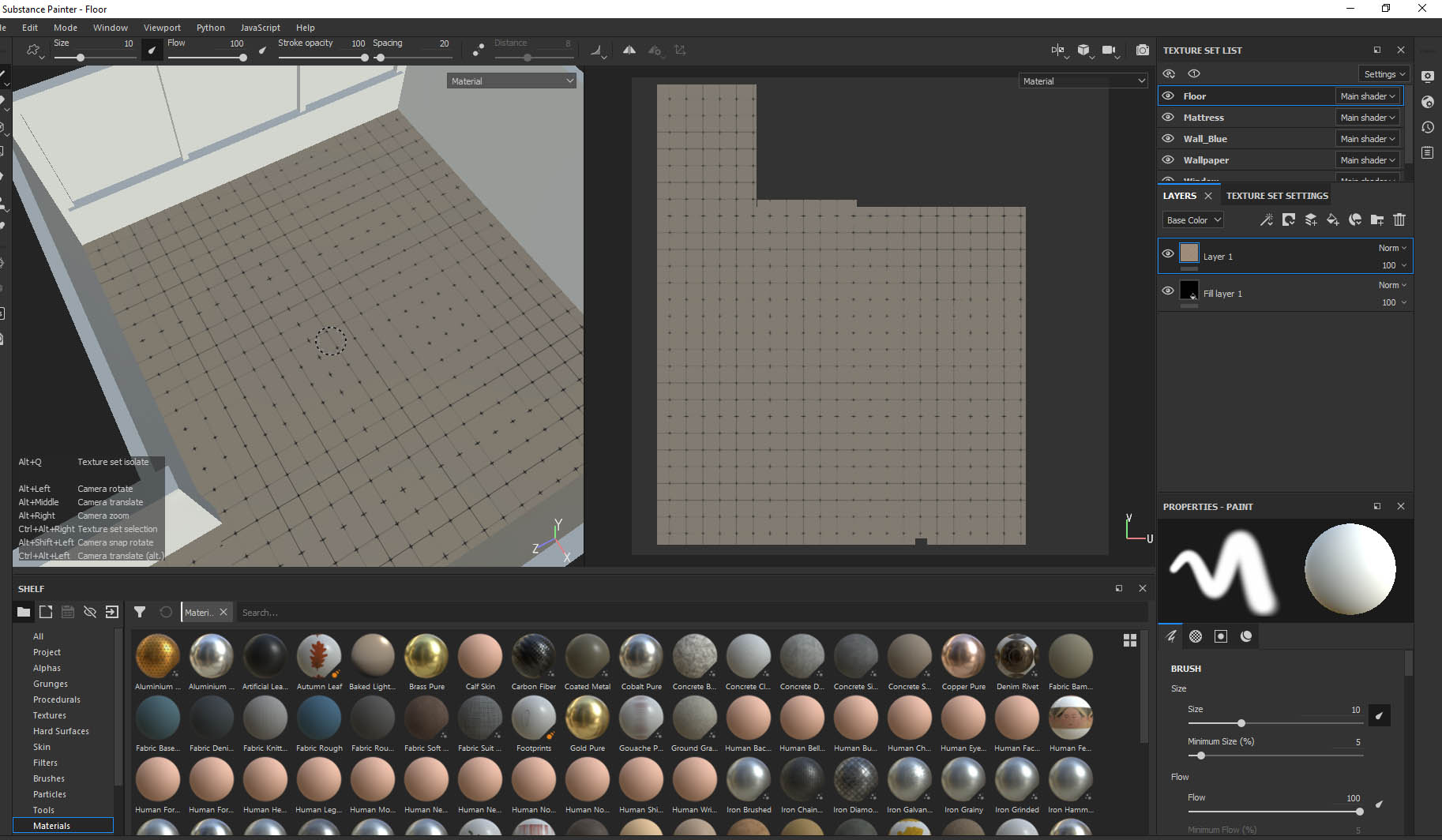The height and width of the screenshot is (840, 1442).
Task: Open the Settings button in Texture Set List
Action: click(1384, 74)
